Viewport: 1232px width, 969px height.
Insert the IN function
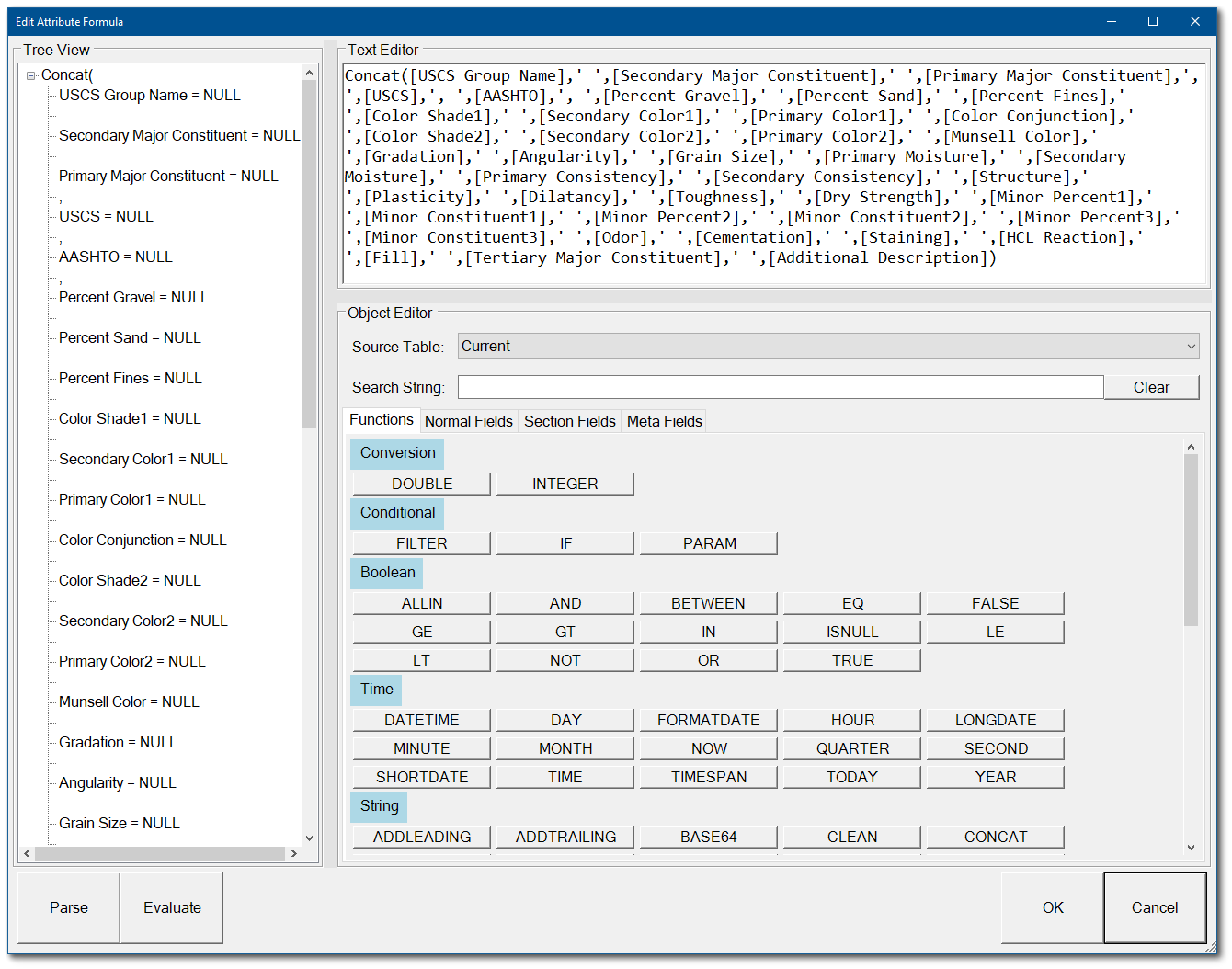pos(709,632)
